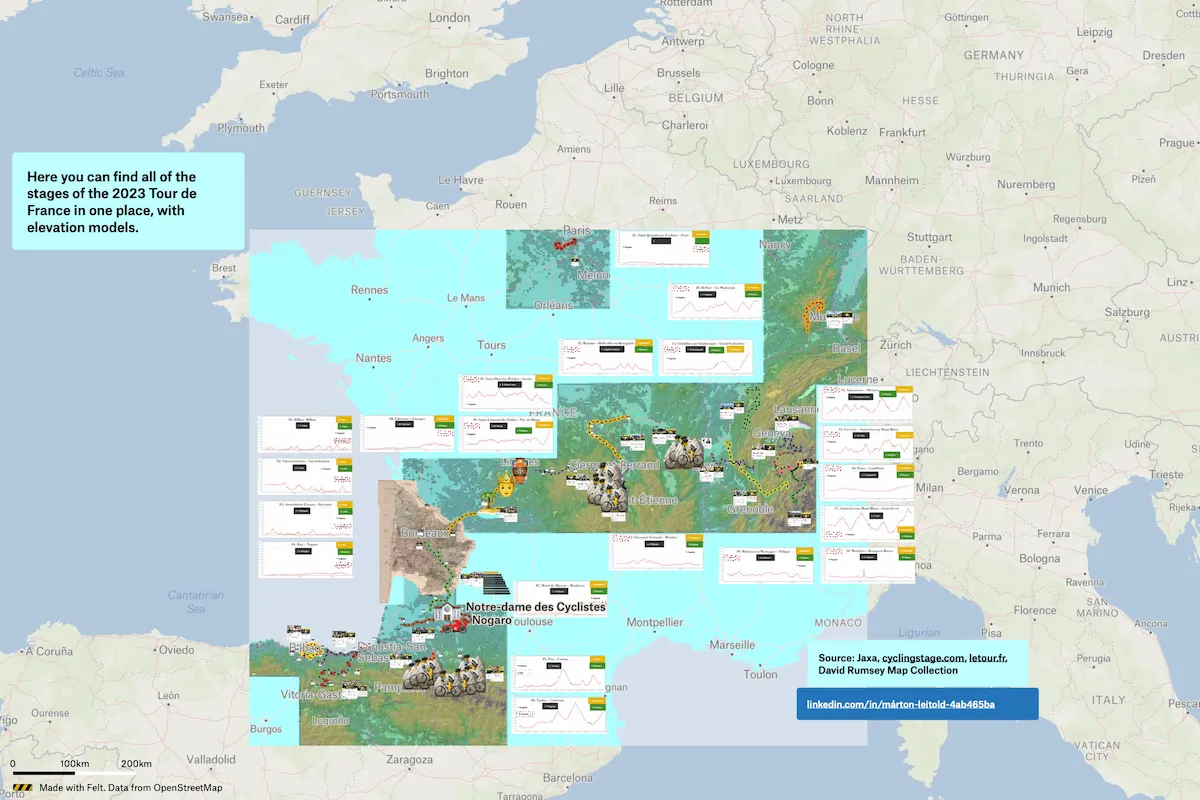Click the crowned king emoji near Limoges
Screen dimensions: 1200x800
click(506, 487)
